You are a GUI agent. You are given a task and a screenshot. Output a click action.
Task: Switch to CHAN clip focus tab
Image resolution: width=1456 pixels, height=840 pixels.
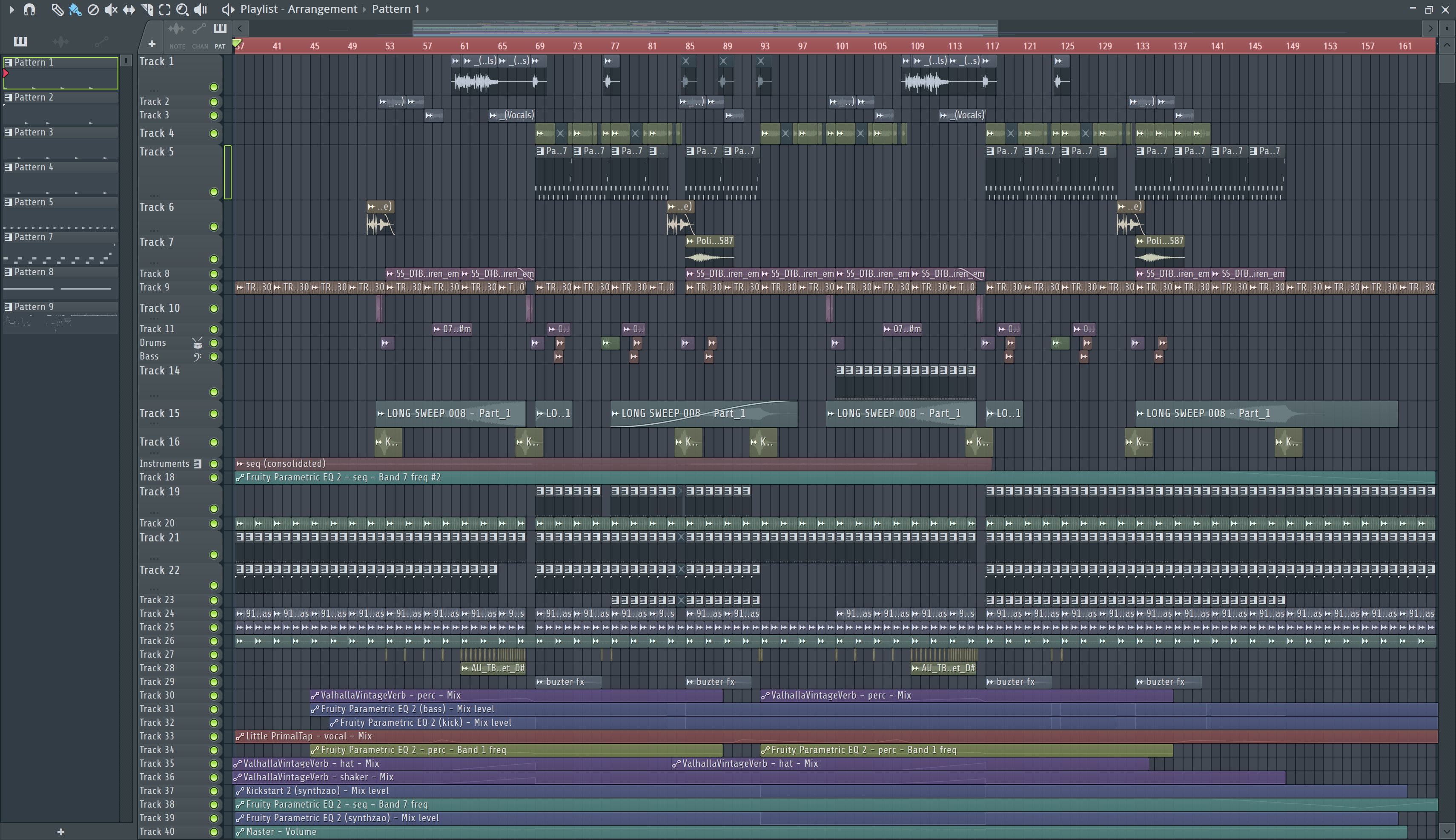point(200,35)
